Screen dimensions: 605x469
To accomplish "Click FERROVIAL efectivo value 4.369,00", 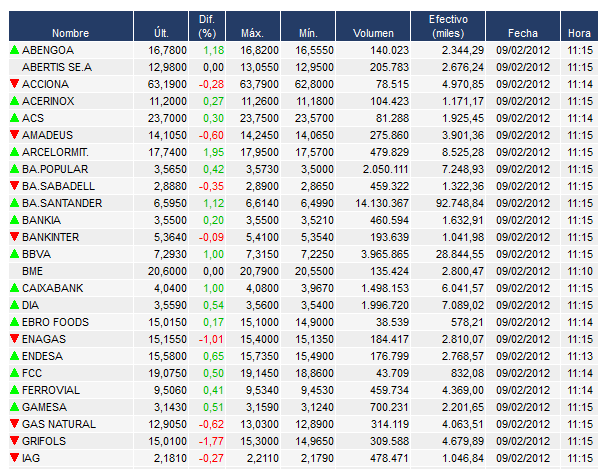I will click(x=463, y=390).
